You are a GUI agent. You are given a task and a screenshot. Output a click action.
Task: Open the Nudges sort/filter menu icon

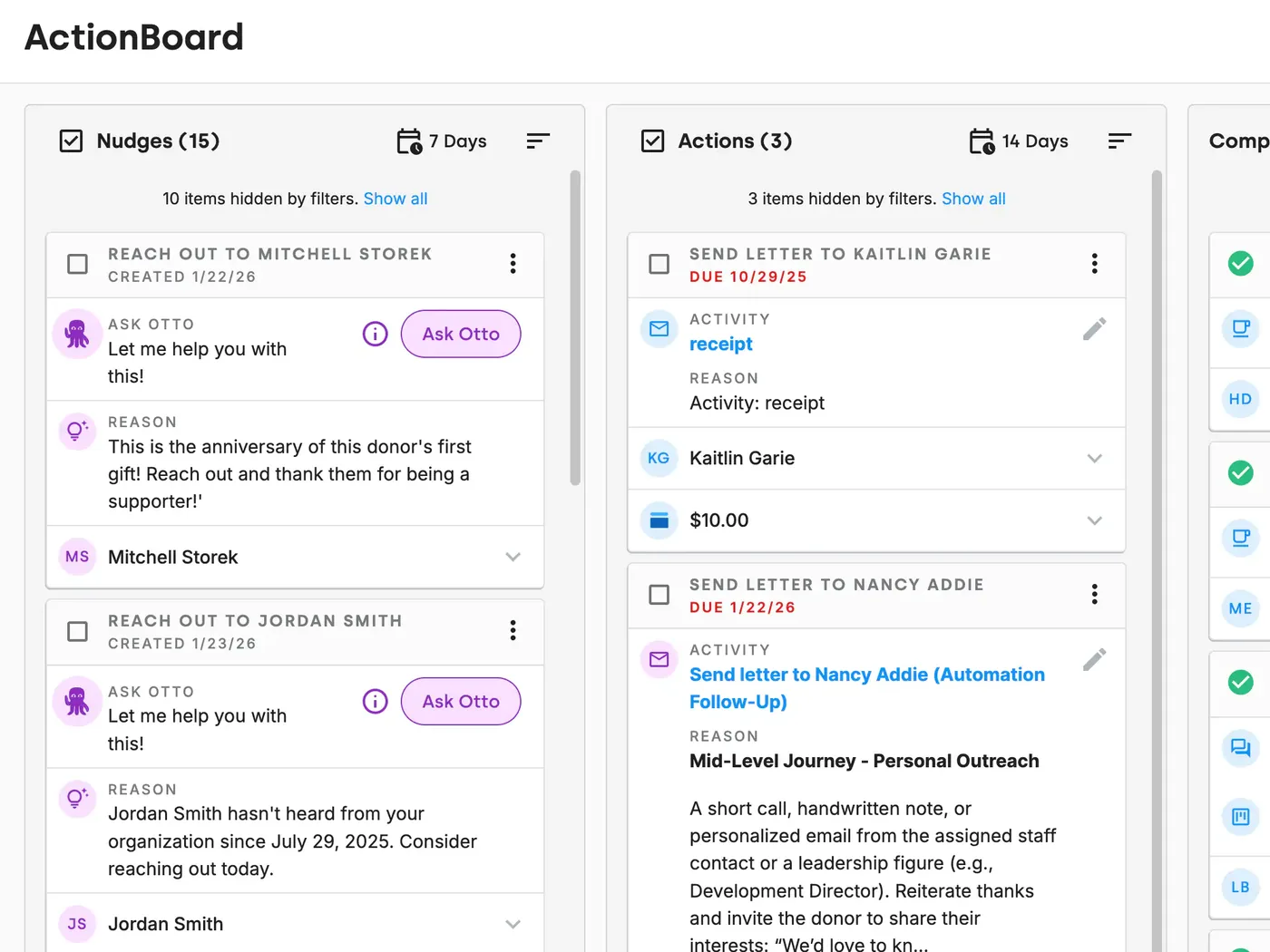538,141
